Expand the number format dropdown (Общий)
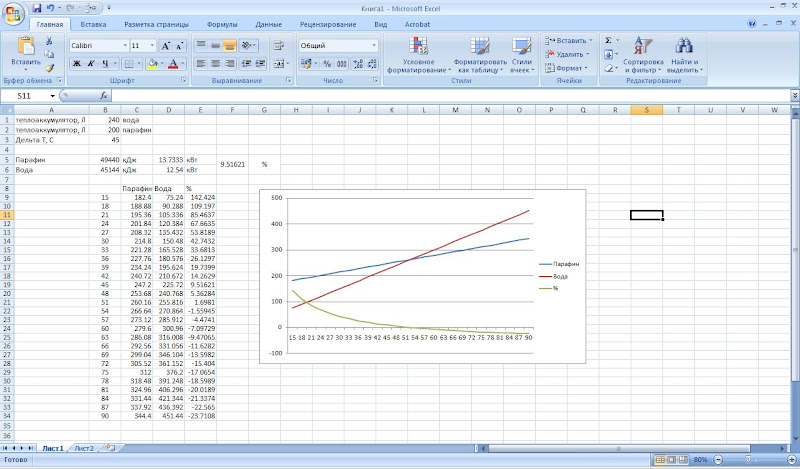Screen dimensions: 800x469 click(374, 45)
